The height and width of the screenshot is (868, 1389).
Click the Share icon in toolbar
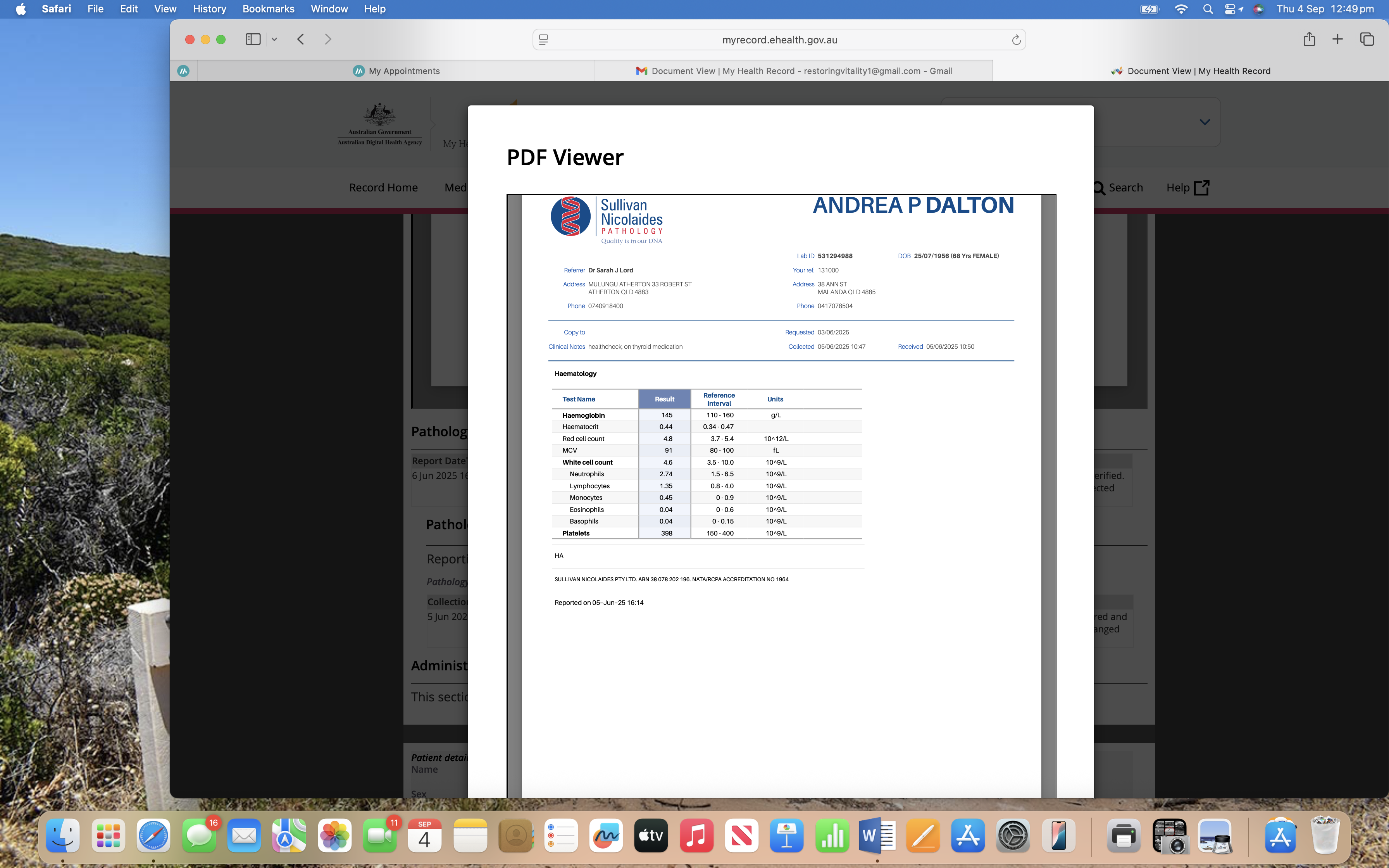(x=1309, y=39)
